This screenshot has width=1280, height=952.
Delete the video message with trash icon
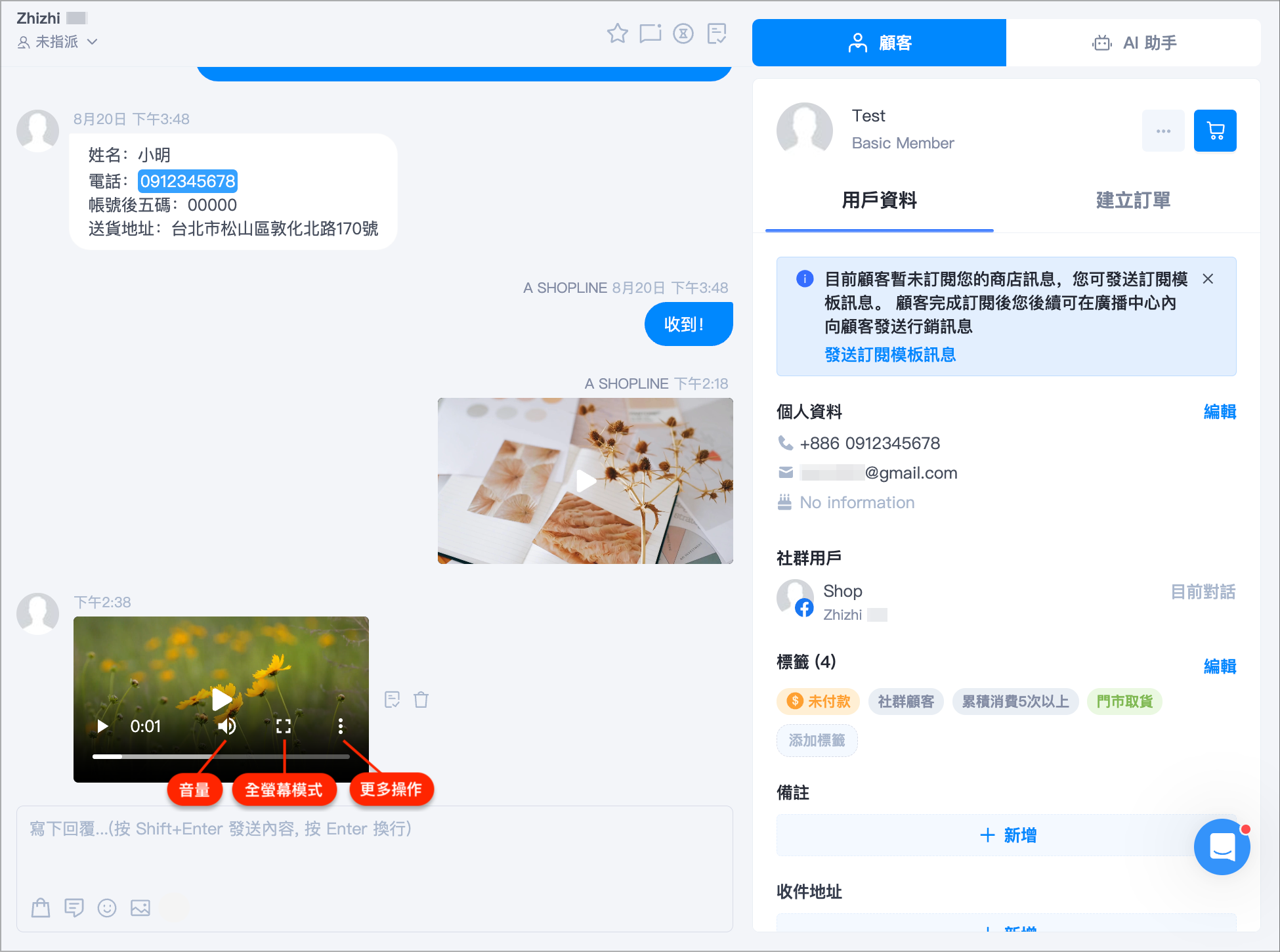tap(421, 700)
